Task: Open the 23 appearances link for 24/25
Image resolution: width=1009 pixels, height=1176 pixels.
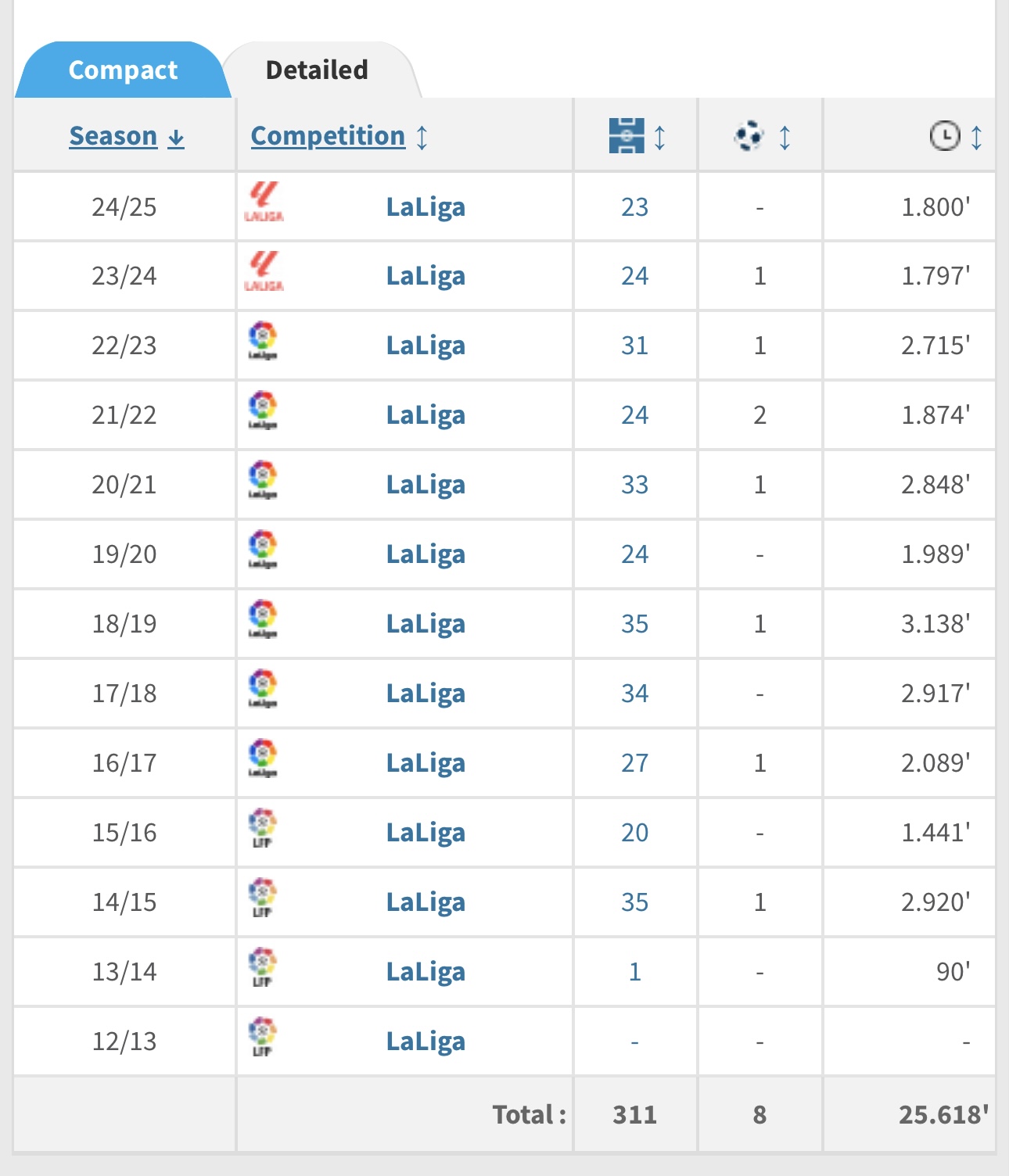Action: tap(634, 207)
